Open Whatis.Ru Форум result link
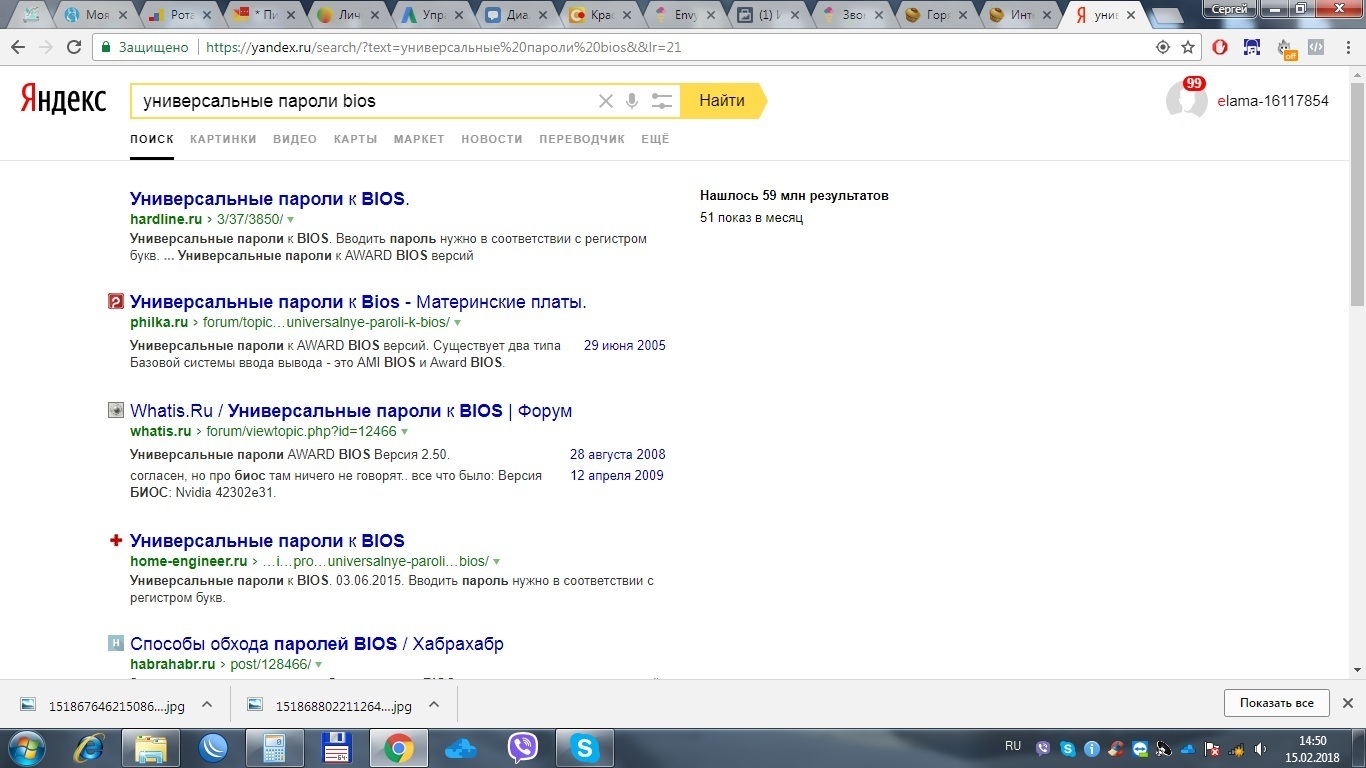 click(x=351, y=411)
